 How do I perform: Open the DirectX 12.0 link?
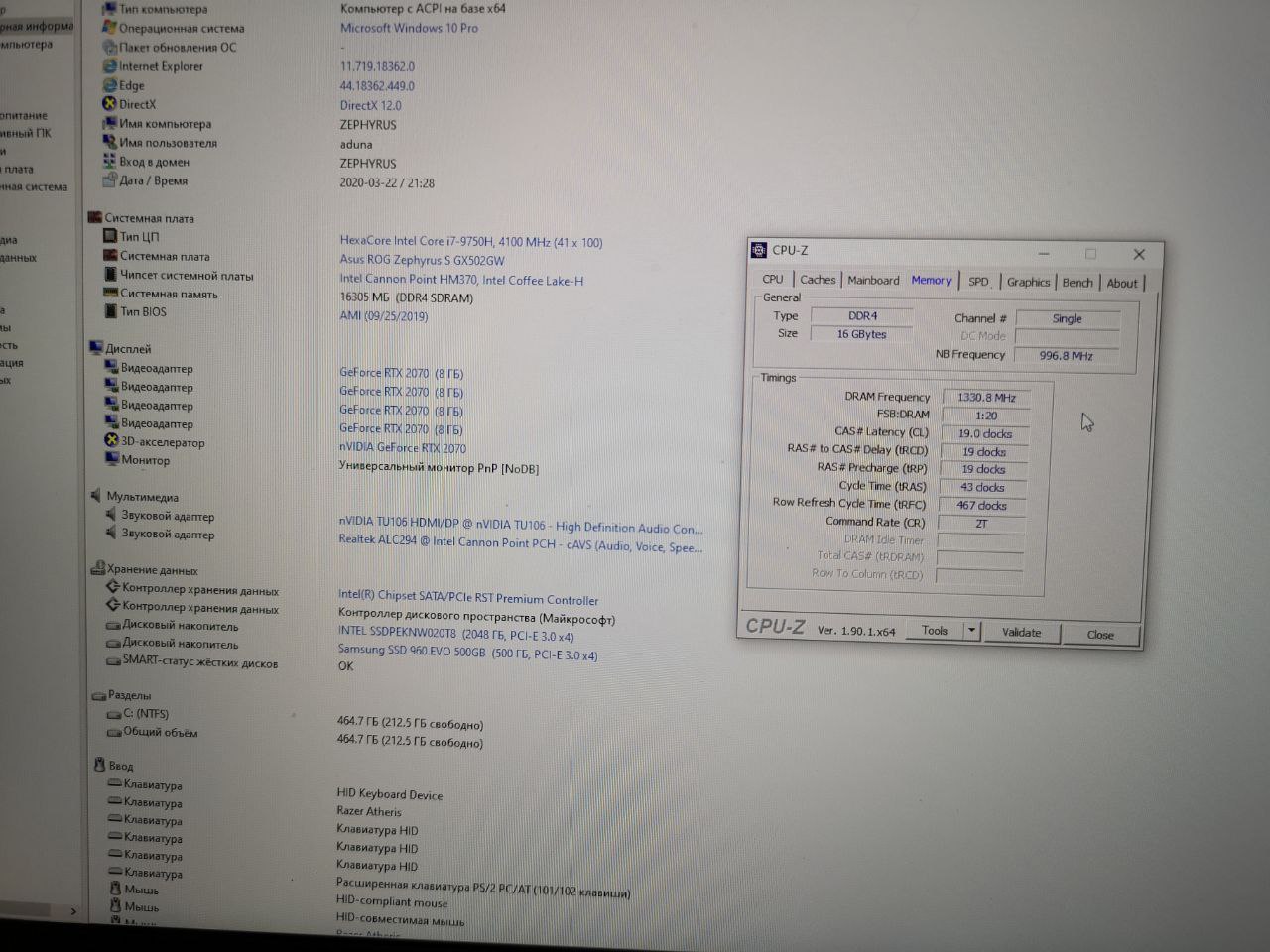click(370, 105)
